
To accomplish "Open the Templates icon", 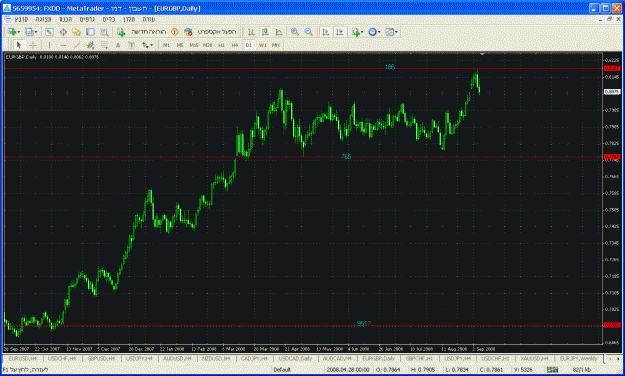I will point(389,32).
